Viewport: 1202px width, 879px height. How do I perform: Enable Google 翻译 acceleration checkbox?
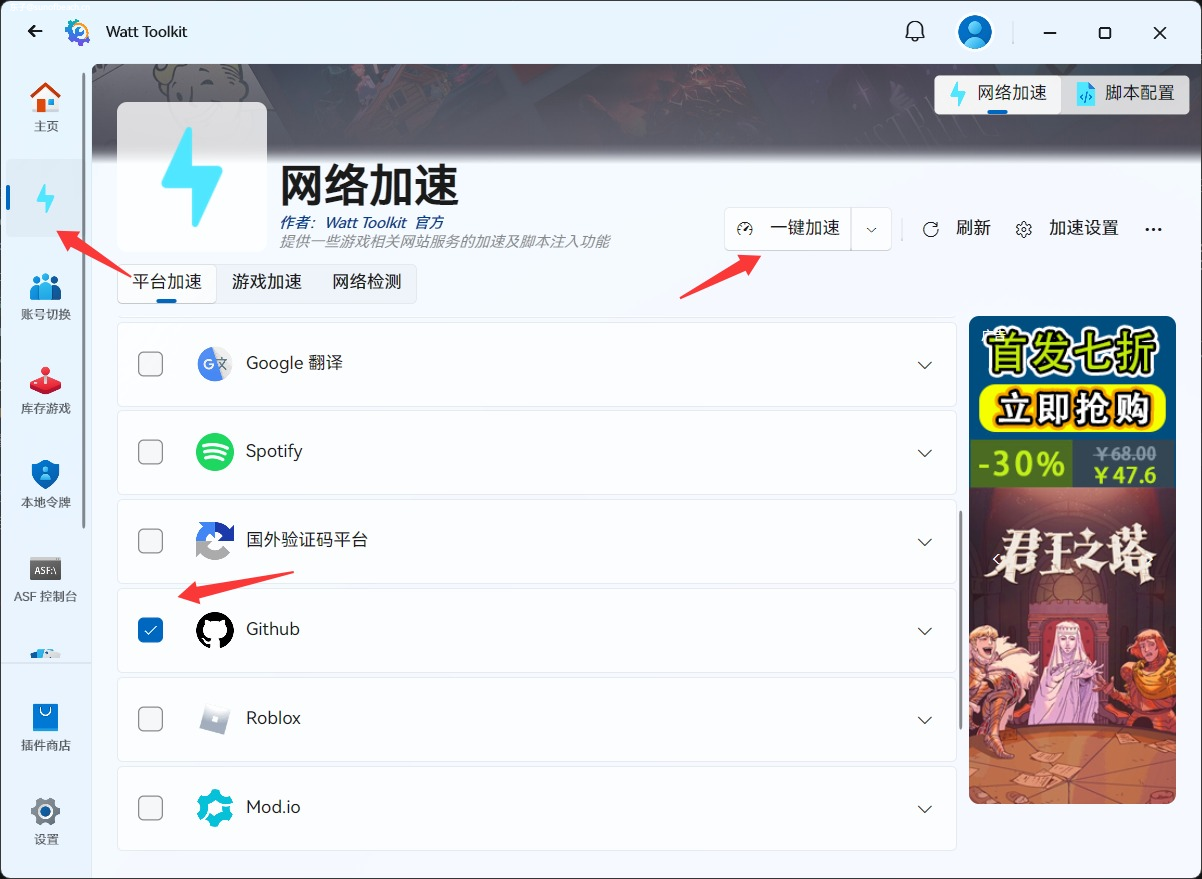[x=150, y=364]
